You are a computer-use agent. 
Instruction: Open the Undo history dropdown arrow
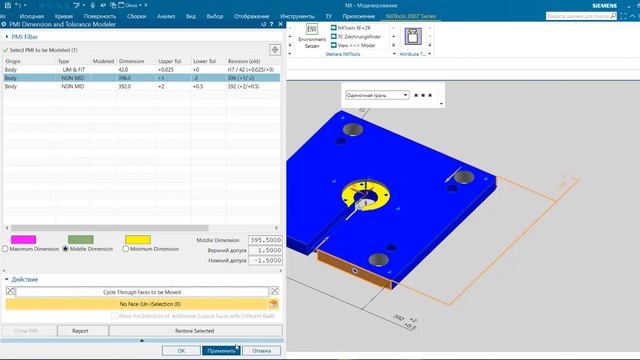[x=25, y=5]
